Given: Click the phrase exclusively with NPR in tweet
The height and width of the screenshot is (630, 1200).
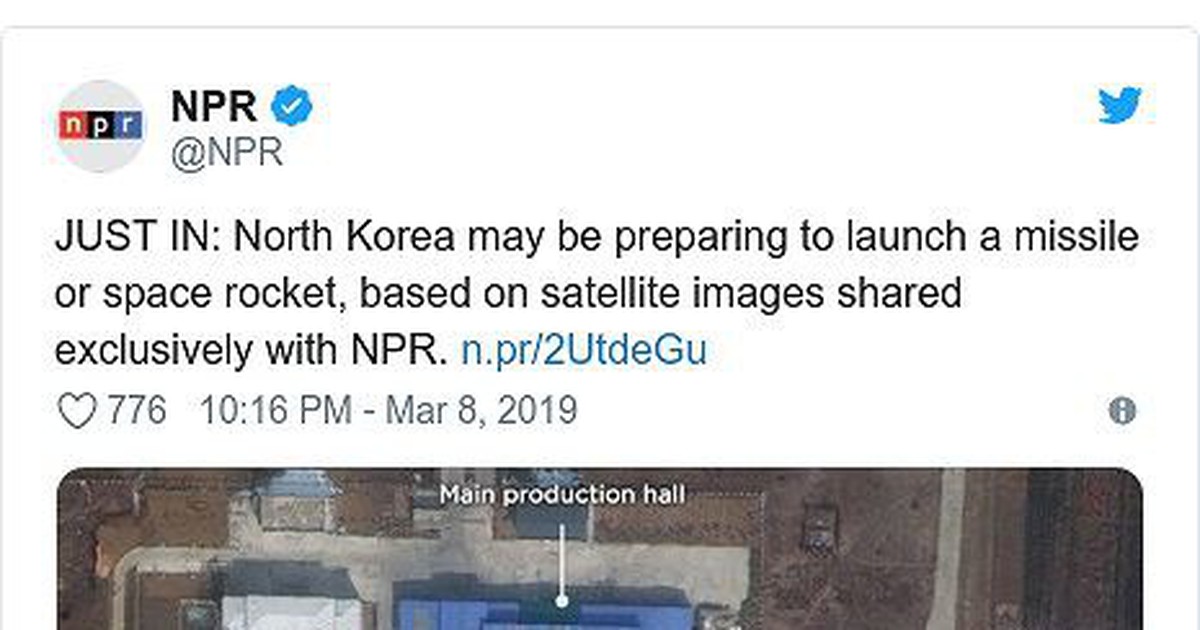Looking at the screenshot, I should click(x=248, y=351).
